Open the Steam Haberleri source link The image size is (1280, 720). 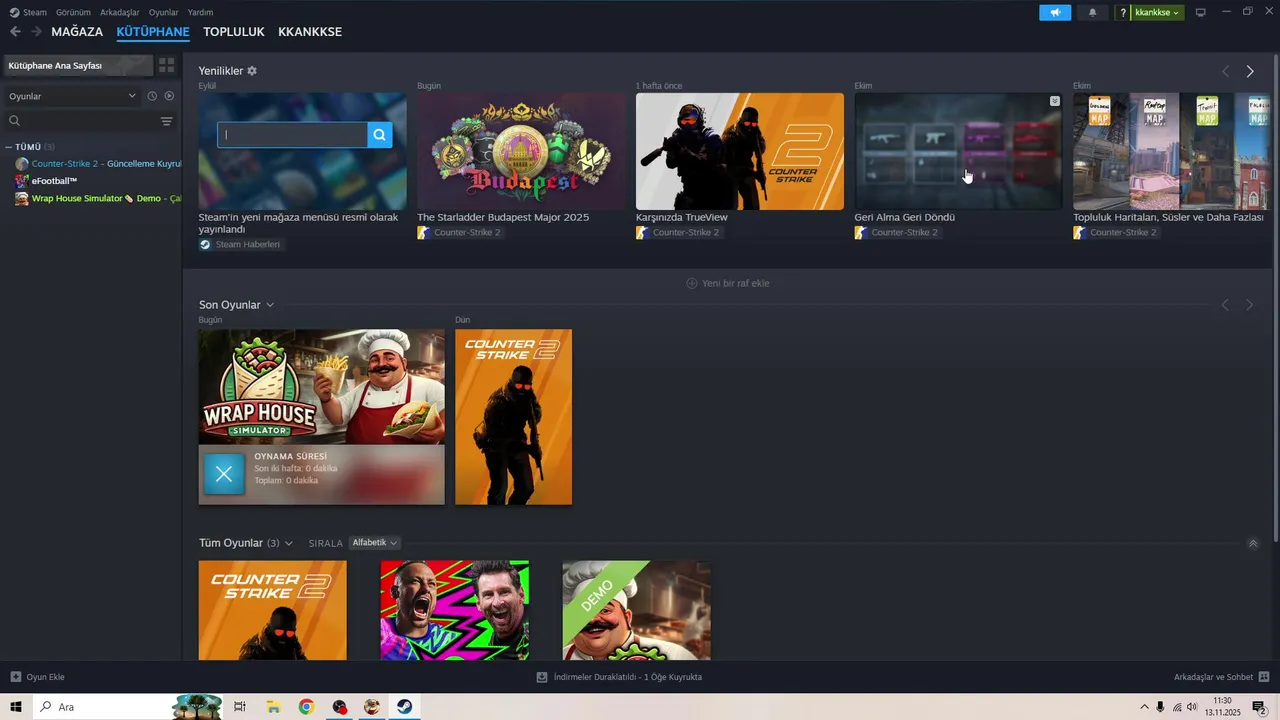point(241,244)
